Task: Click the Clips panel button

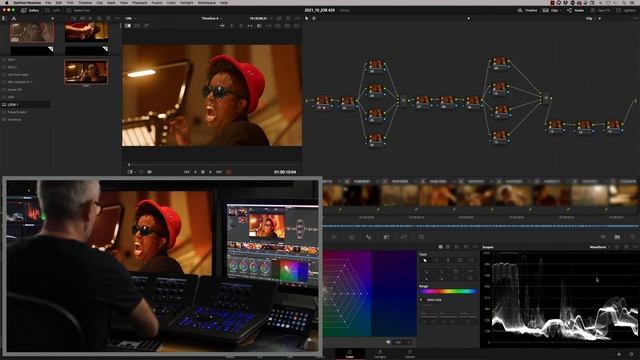Action: [550, 10]
